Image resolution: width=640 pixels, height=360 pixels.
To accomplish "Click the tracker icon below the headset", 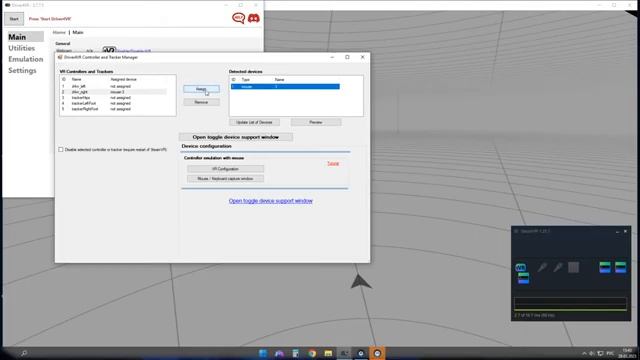I will tap(523, 278).
